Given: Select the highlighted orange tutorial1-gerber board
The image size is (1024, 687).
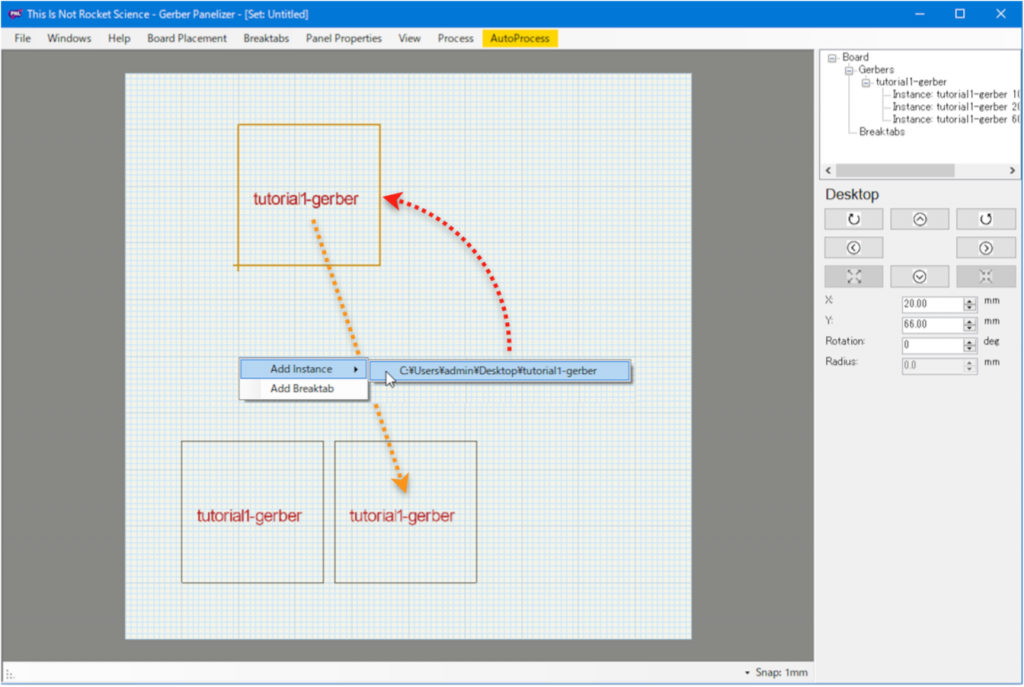Looking at the screenshot, I should (309, 195).
